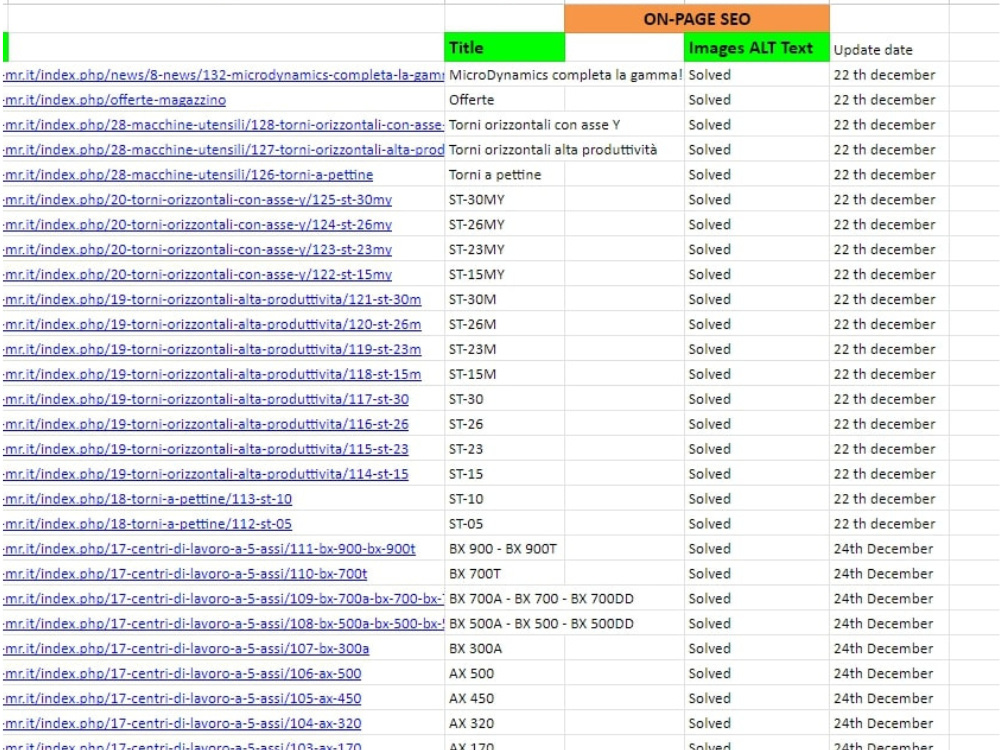
Task: Select the 24th December cell for BX 700T
Action: coord(889,573)
